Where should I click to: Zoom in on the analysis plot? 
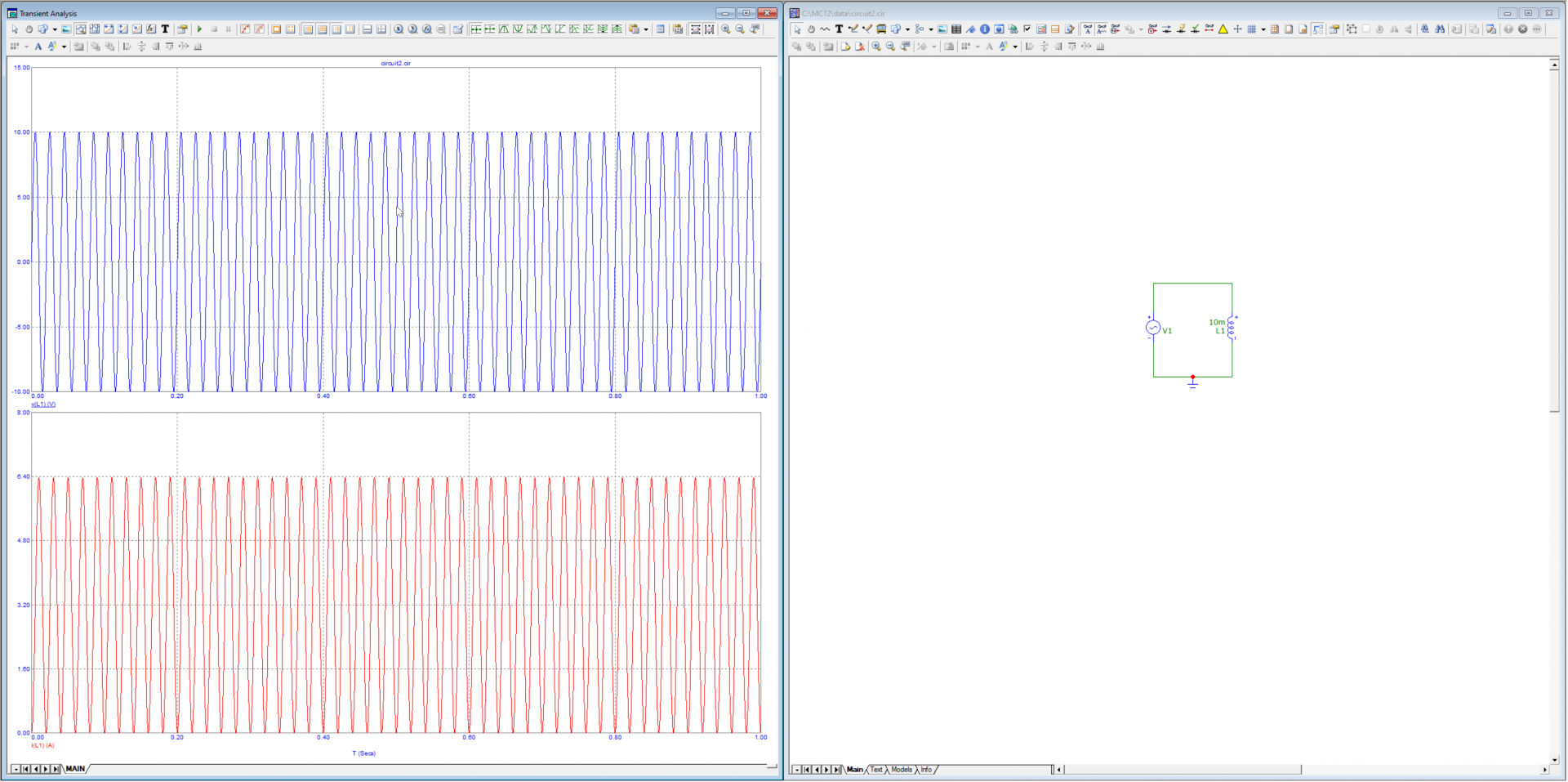(725, 29)
